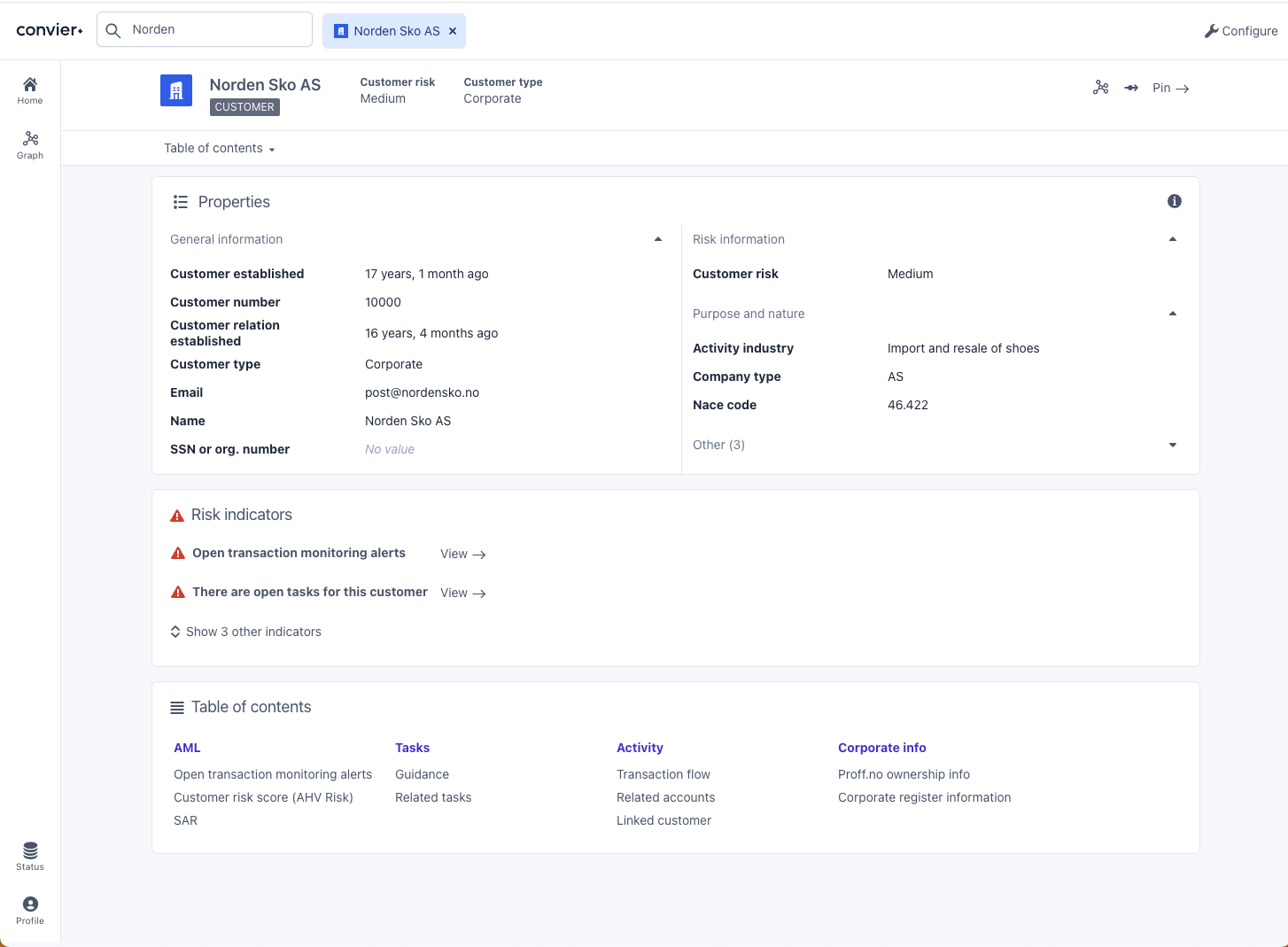The width and height of the screenshot is (1288, 947).
Task: Go to Related tasks entry
Action: pyautogui.click(x=433, y=797)
